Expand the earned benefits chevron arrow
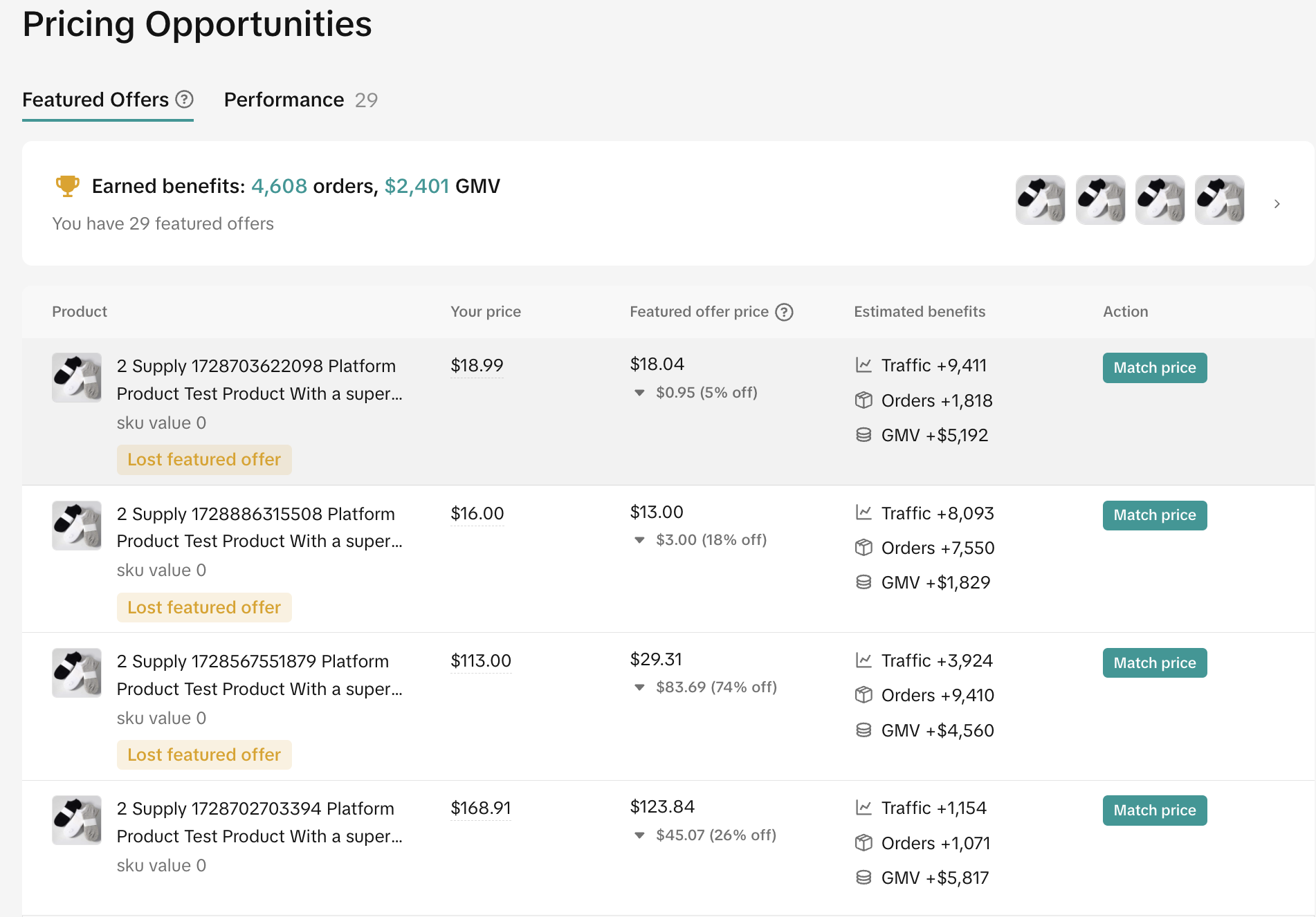 [1277, 204]
